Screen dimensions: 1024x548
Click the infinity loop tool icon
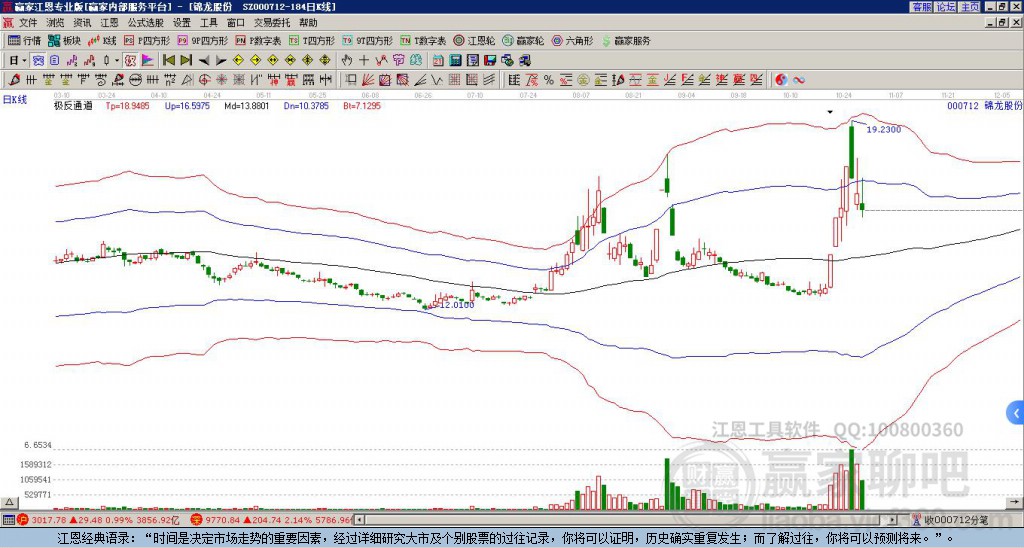coord(799,80)
